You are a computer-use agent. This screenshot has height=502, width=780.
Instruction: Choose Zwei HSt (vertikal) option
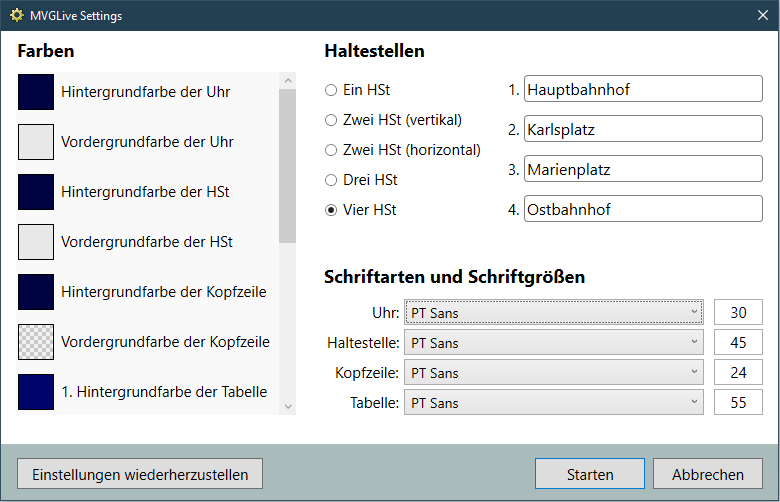point(331,120)
